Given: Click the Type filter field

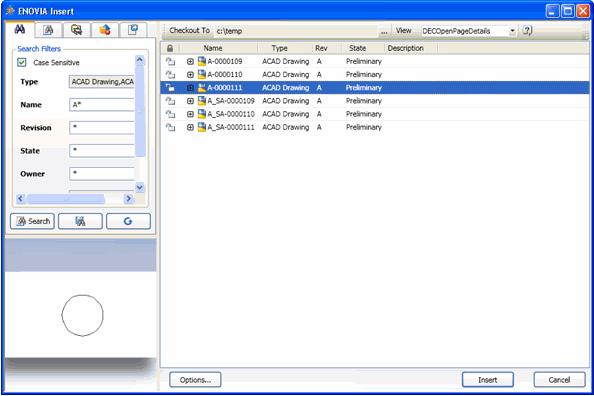Looking at the screenshot, I should 102,82.
